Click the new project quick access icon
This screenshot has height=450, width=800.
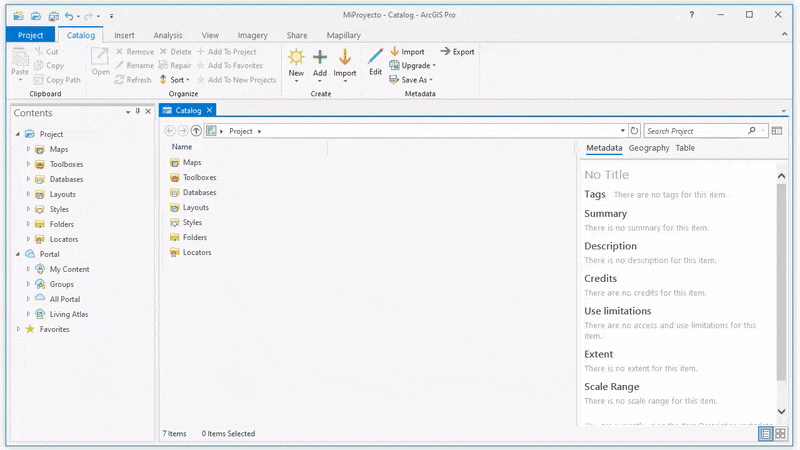[18, 16]
